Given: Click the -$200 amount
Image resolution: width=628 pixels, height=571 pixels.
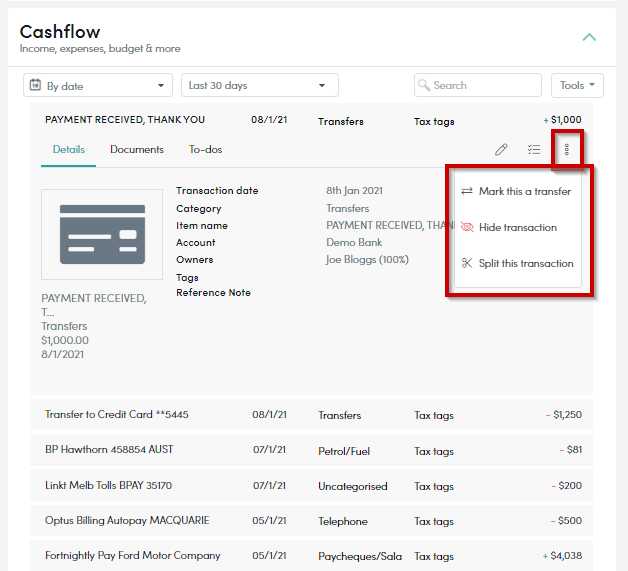Looking at the screenshot, I should (x=567, y=486).
